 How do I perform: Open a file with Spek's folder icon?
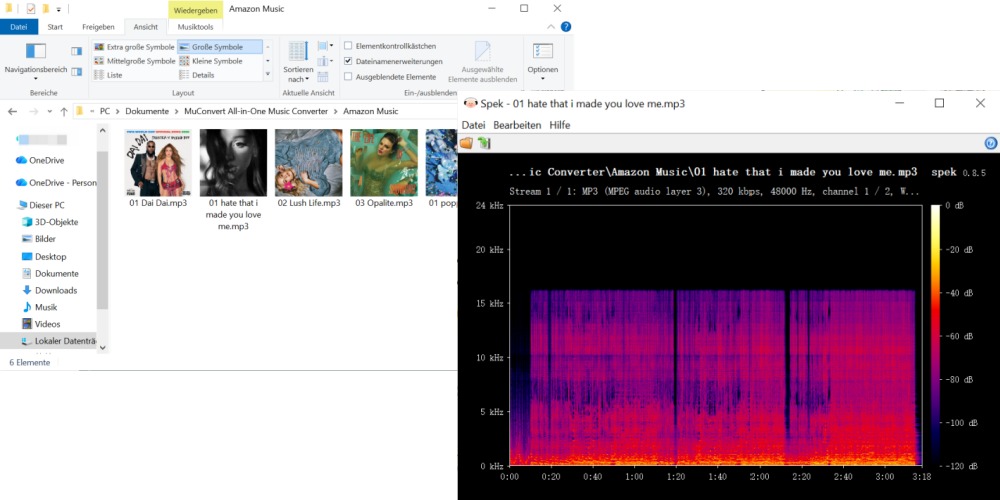pos(466,143)
